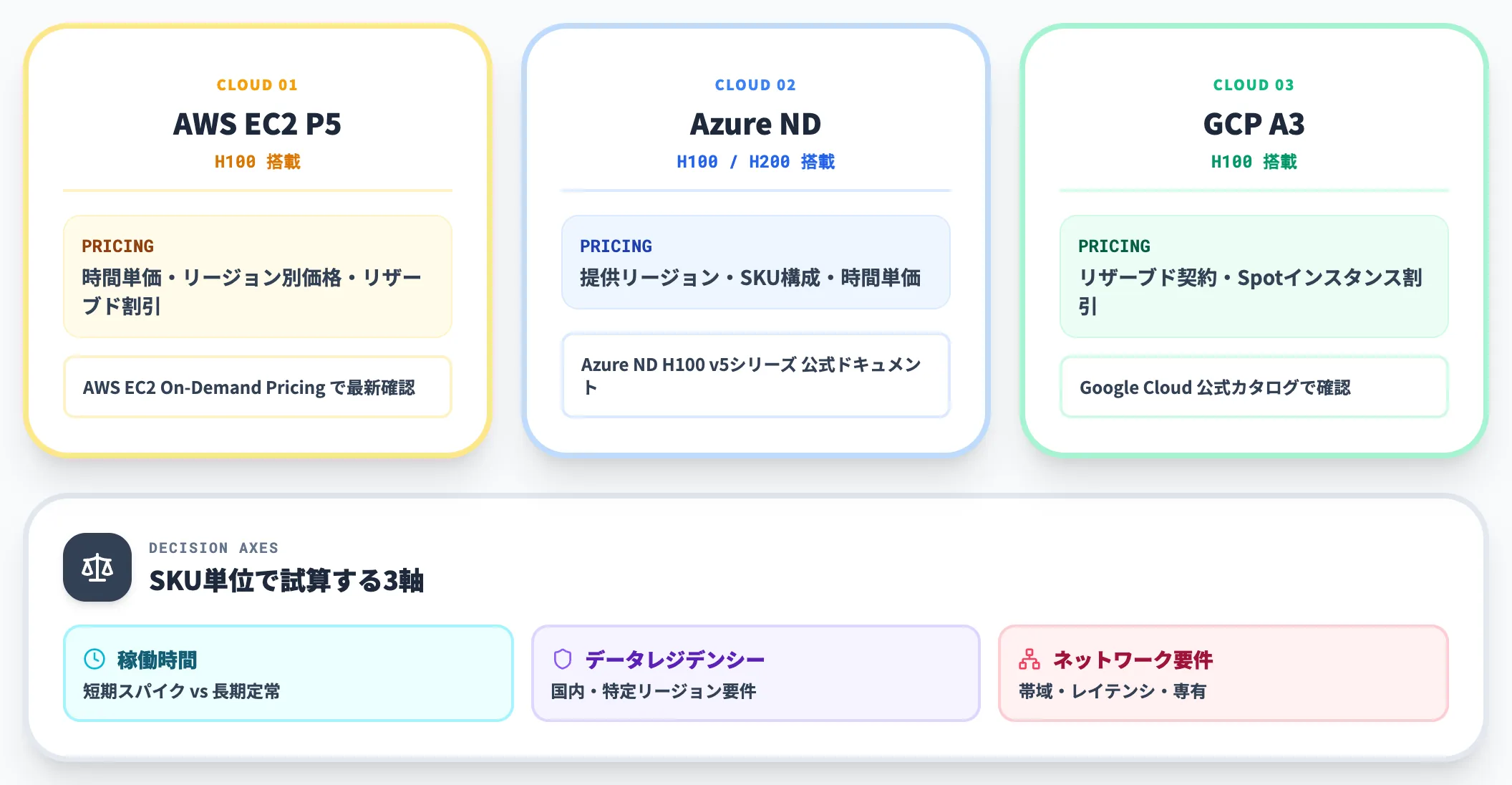Select the GCP A3 heading
Viewport: 1512px width, 785px height.
click(1254, 124)
